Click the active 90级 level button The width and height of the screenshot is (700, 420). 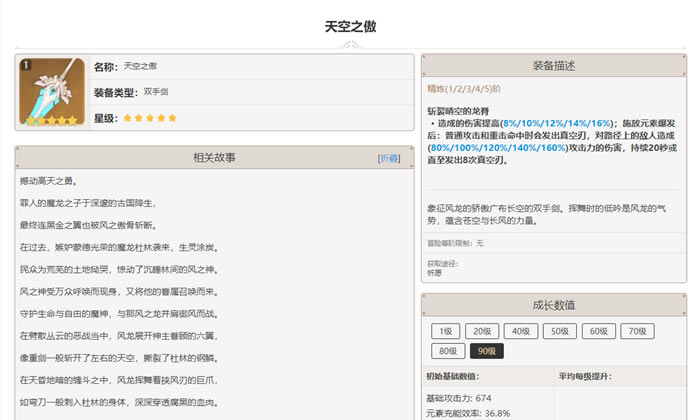(486, 351)
